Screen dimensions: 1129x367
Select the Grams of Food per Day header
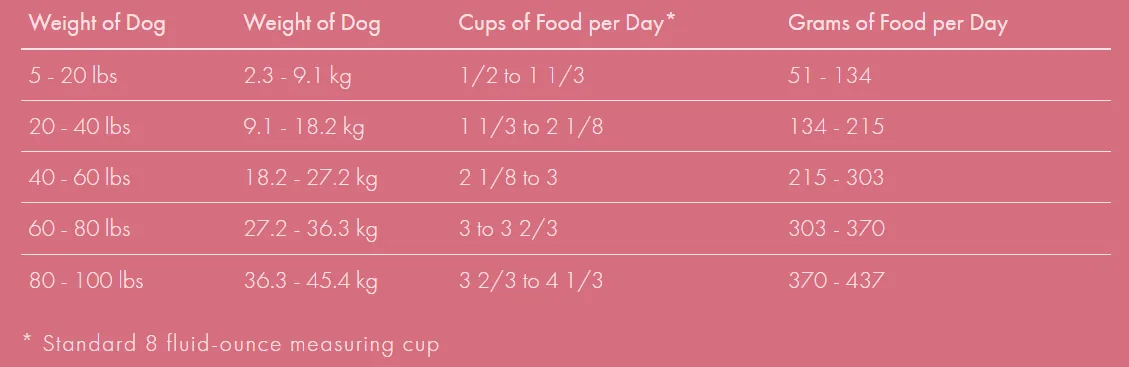coord(898,23)
